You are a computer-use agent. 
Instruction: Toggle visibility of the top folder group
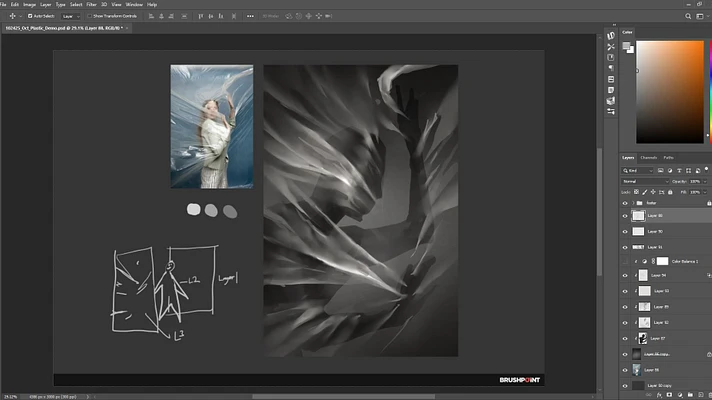(625, 203)
